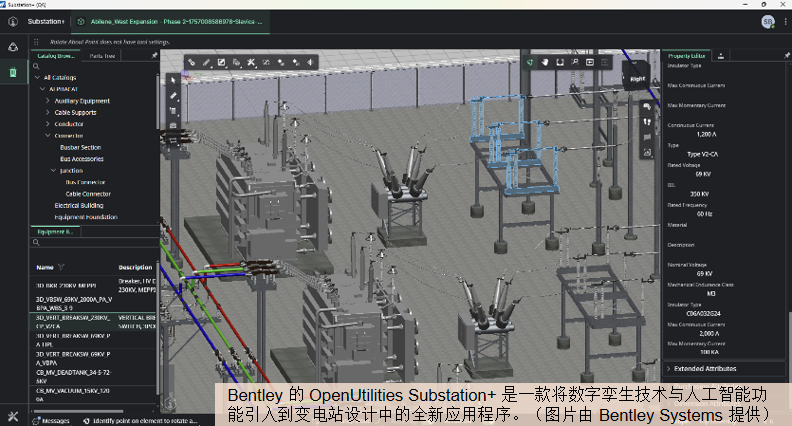Select row 3D_VERT_BREAKSW_230KV
Viewport: 792px width, 426px height.
tap(94, 322)
